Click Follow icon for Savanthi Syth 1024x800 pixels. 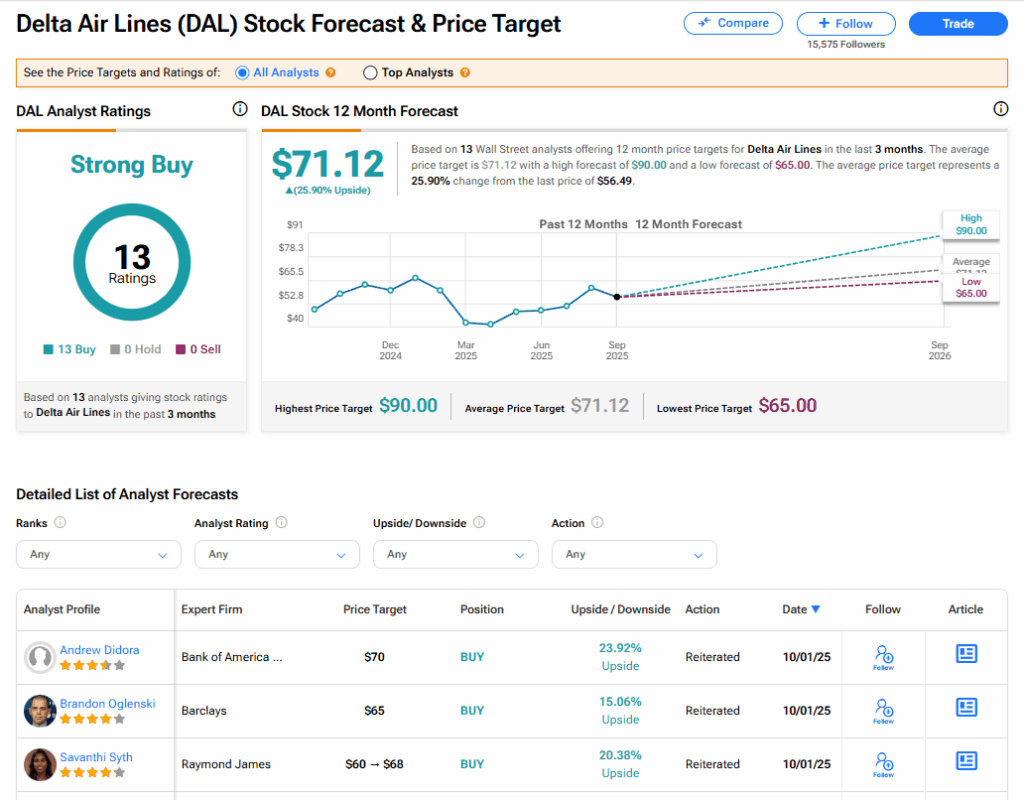point(883,763)
